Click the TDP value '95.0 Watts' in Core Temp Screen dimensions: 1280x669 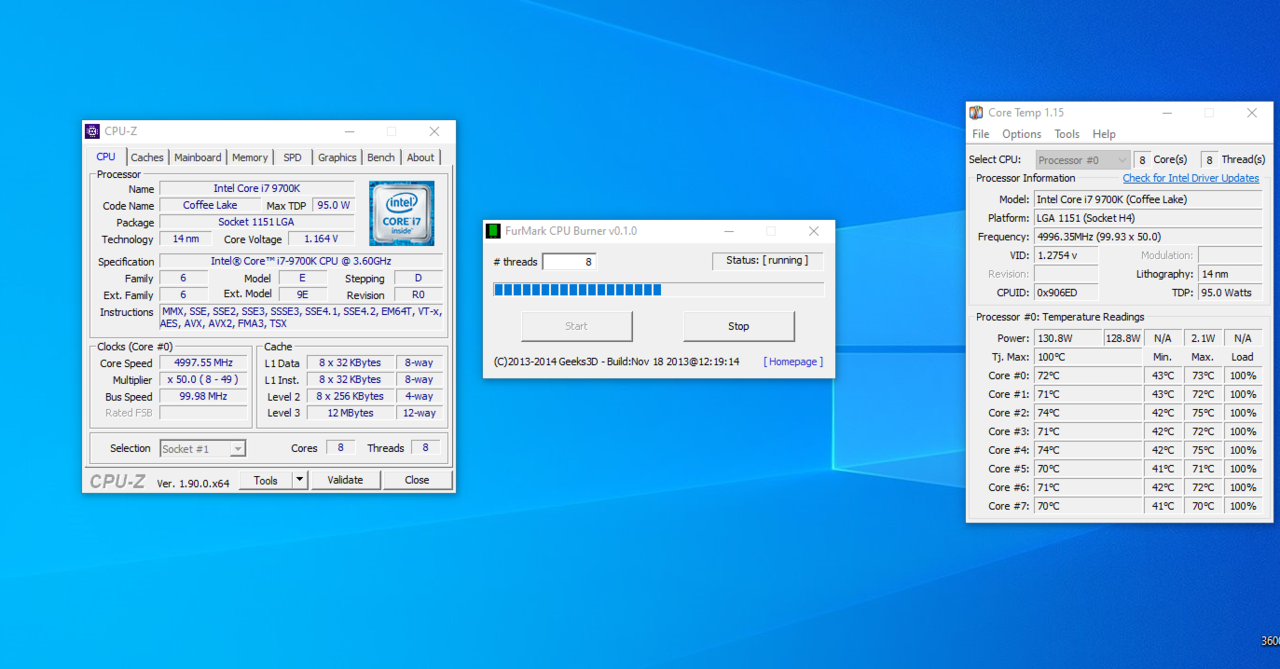[1230, 293]
